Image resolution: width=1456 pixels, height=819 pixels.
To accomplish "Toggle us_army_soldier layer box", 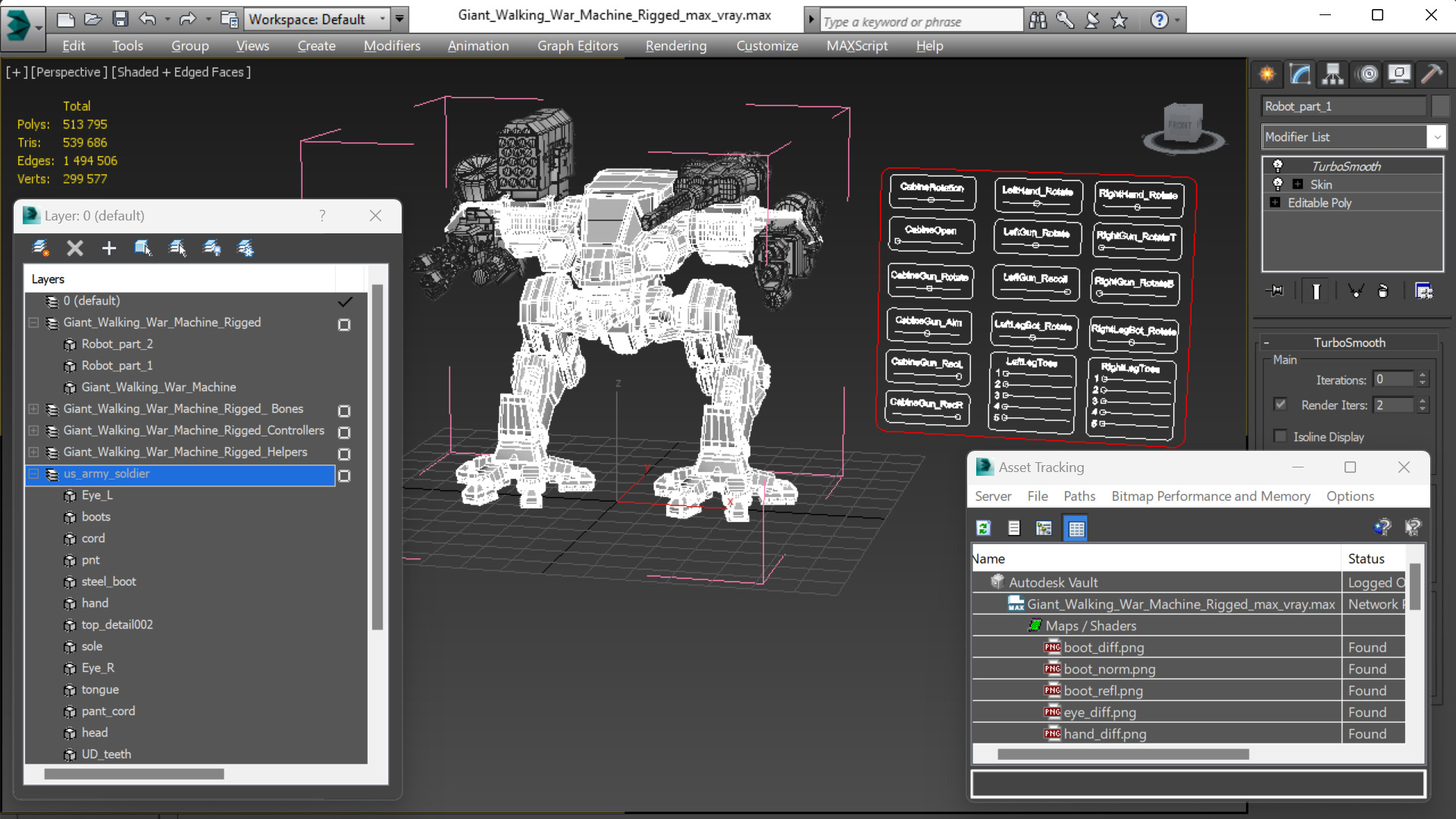I will click(344, 476).
